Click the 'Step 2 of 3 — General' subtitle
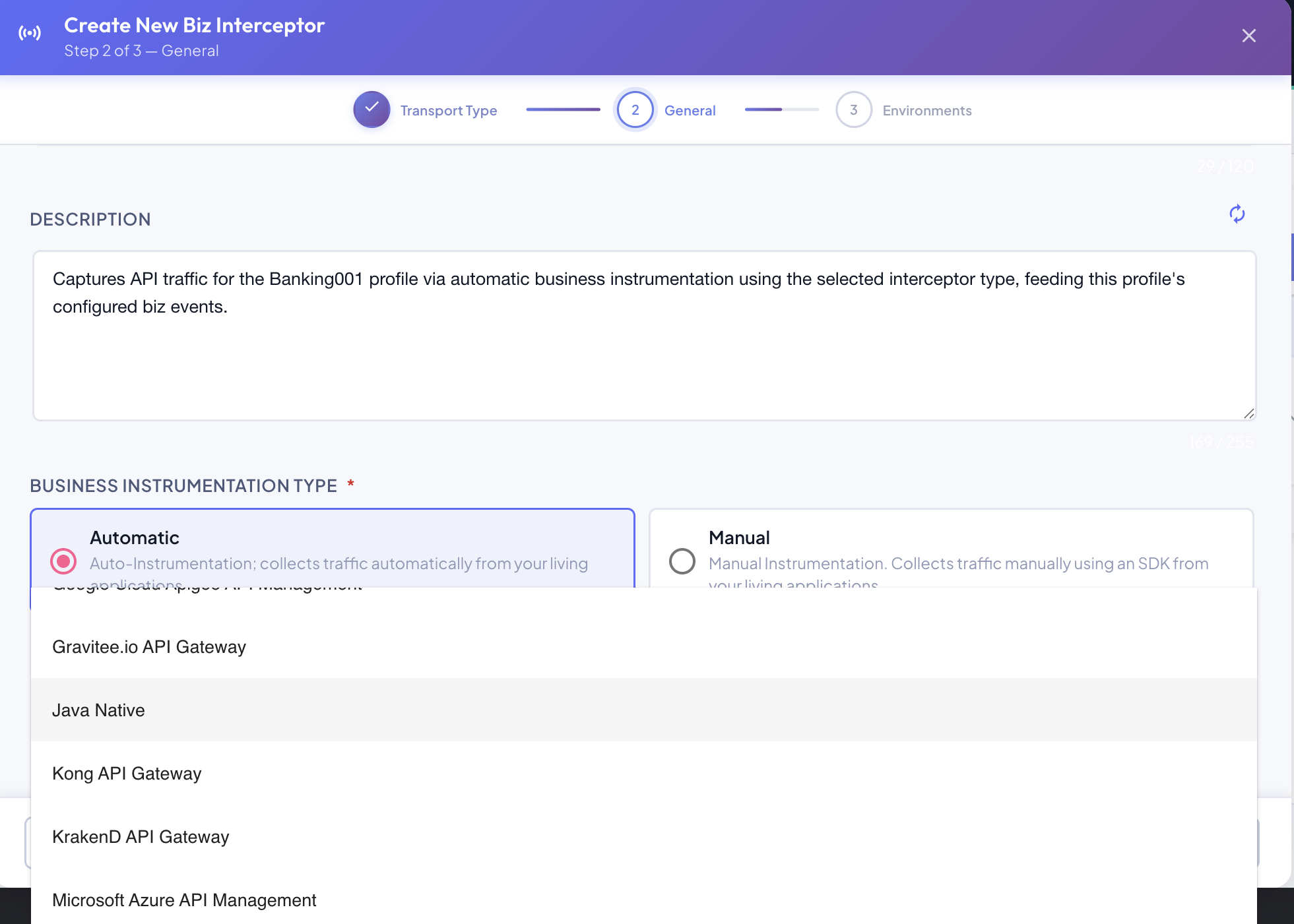The width and height of the screenshot is (1294, 924). [x=141, y=51]
